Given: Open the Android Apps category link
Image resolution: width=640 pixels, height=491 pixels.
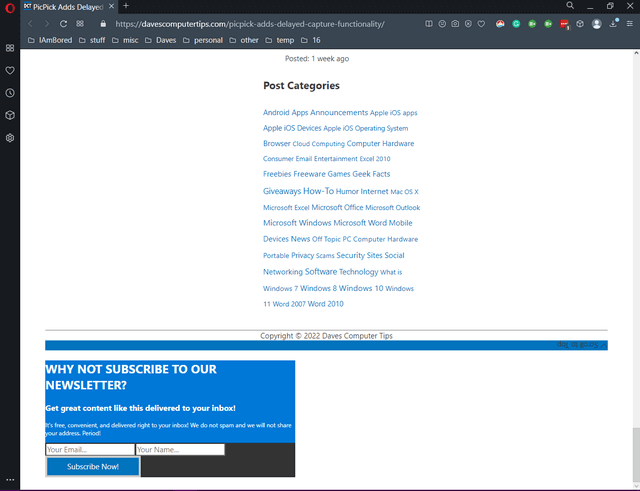Looking at the screenshot, I should 285,112.
